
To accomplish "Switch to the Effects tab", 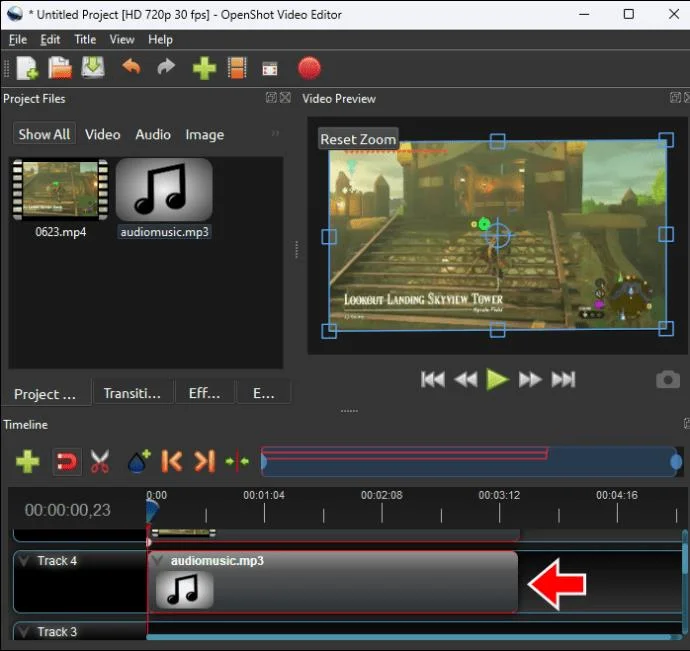I will coord(205,393).
